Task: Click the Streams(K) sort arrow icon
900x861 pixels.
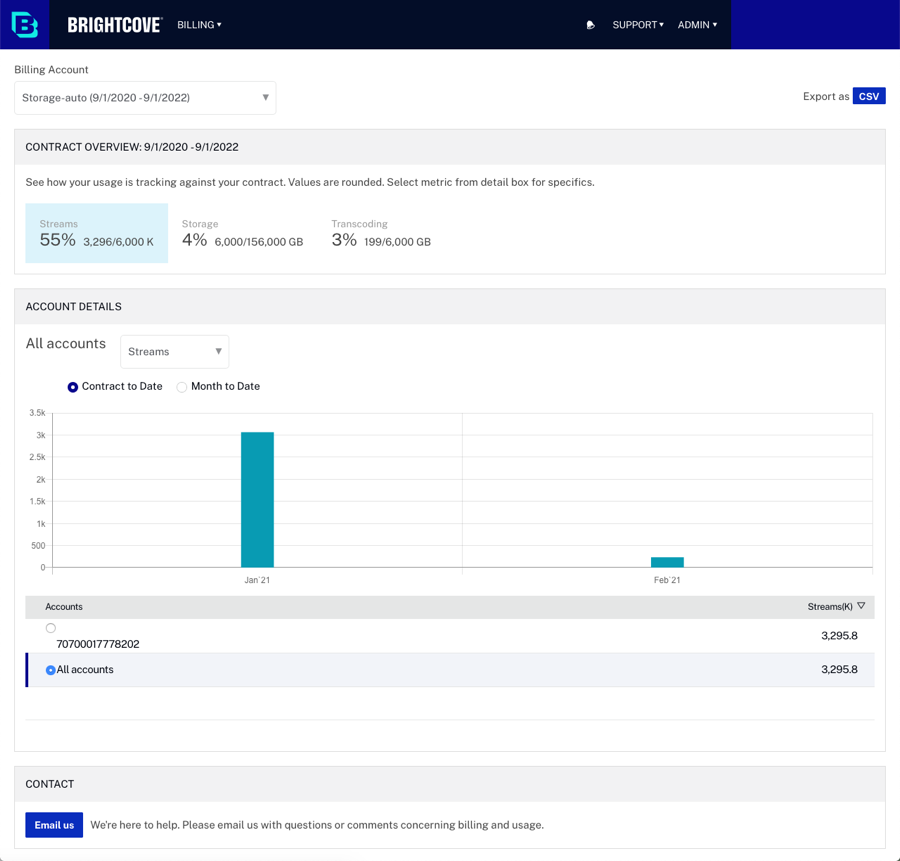Action: pos(861,606)
